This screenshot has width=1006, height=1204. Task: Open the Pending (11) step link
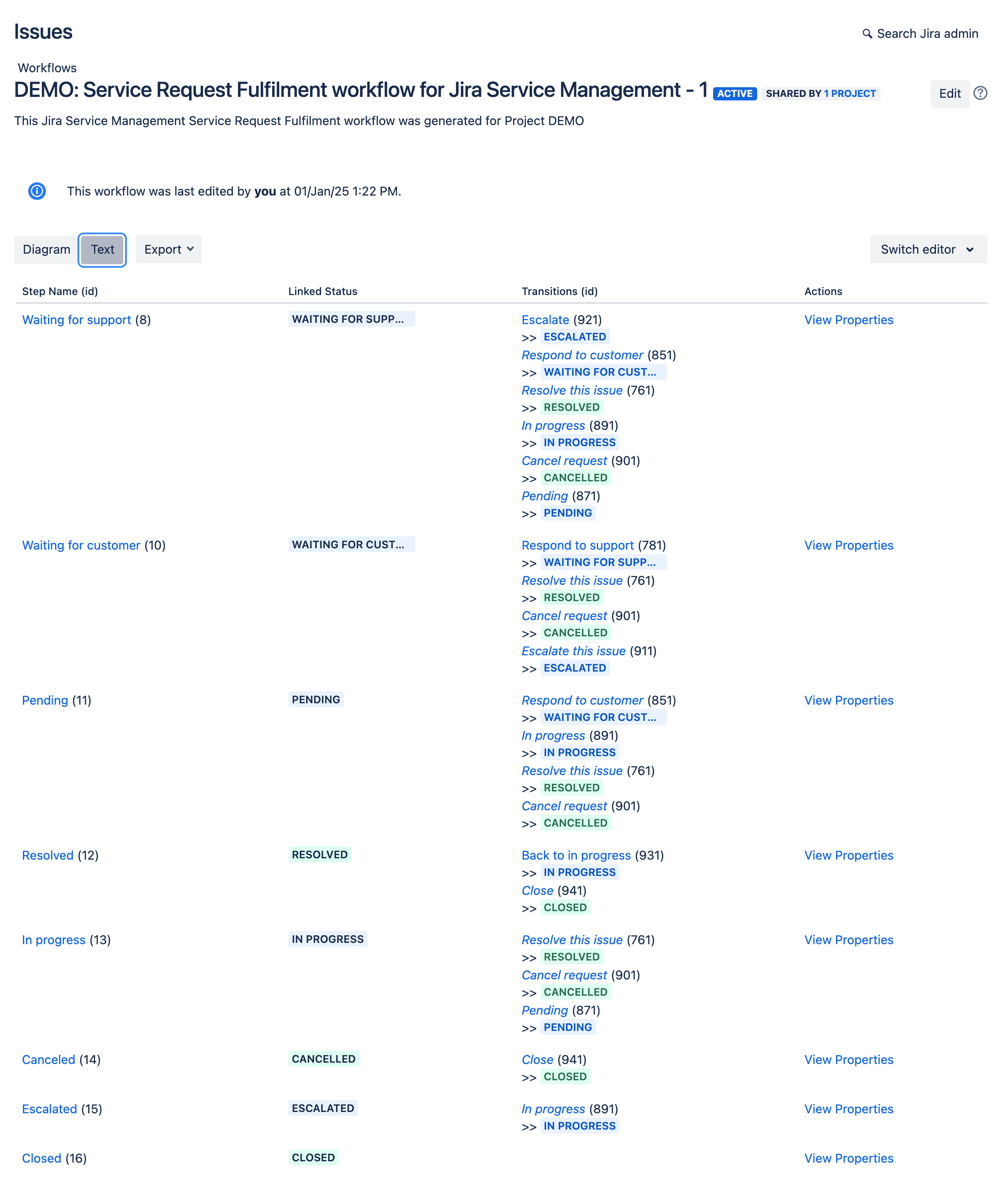click(x=45, y=700)
